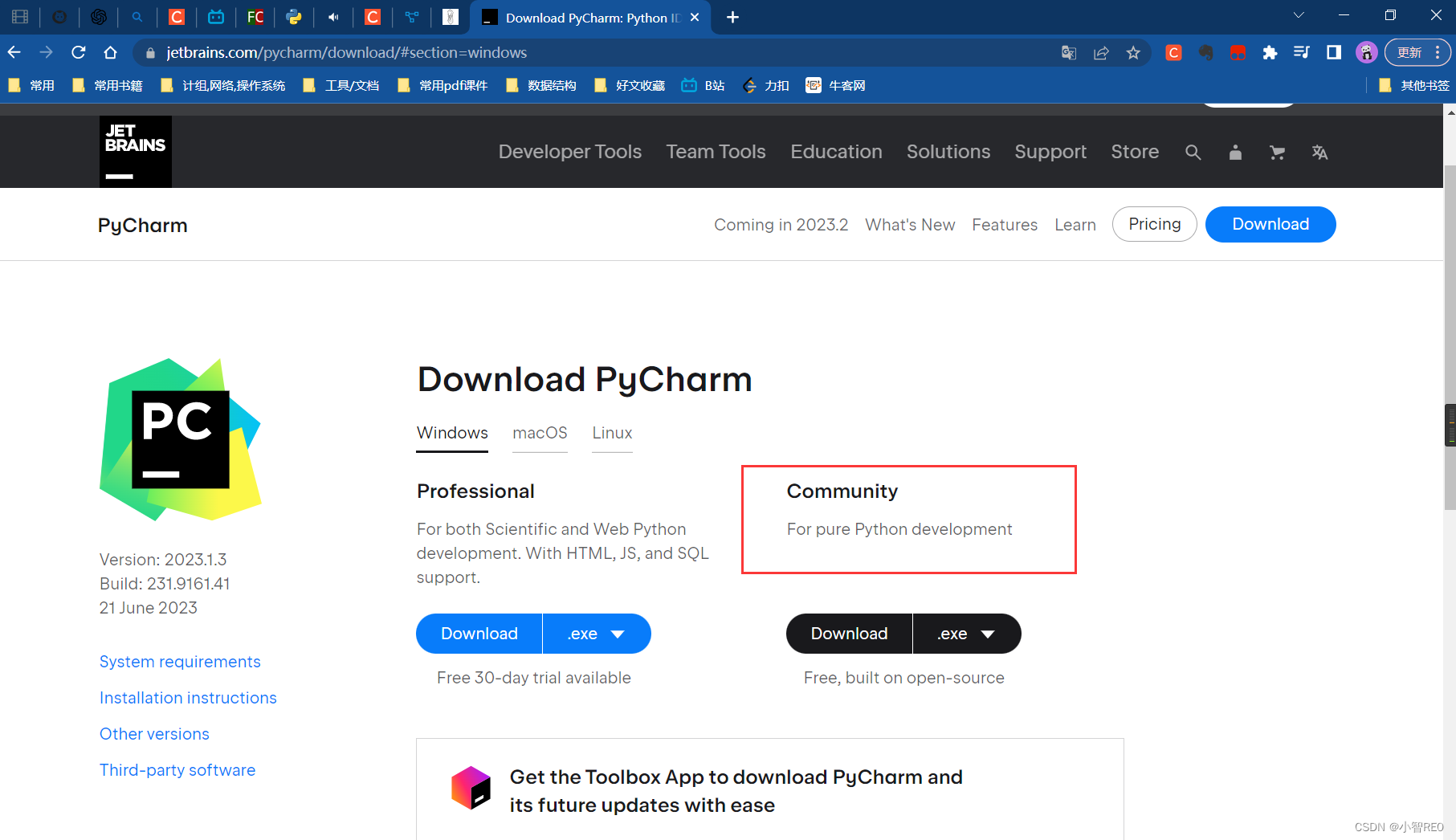Screen dimensions: 1456x840
Task: Open the Installation instructions link
Action: (188, 698)
